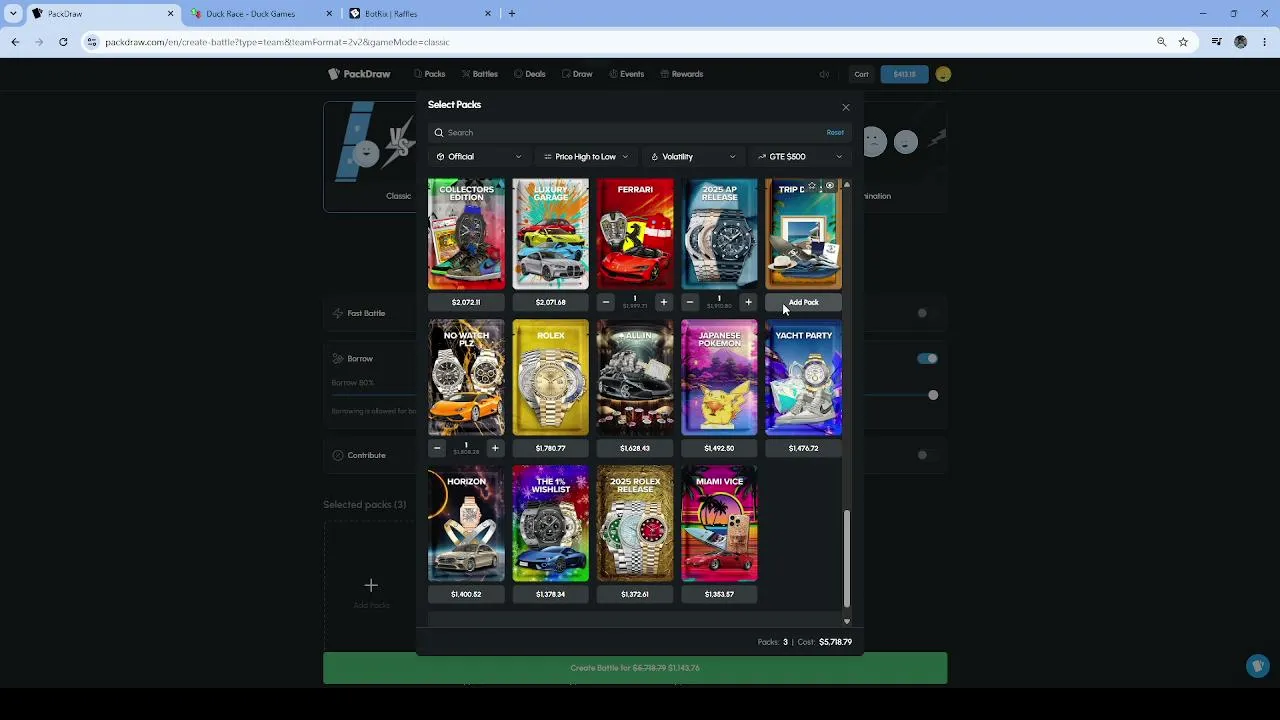Select the Yacht Party pack thumbnail
1280x720 pixels.
pyautogui.click(x=803, y=378)
